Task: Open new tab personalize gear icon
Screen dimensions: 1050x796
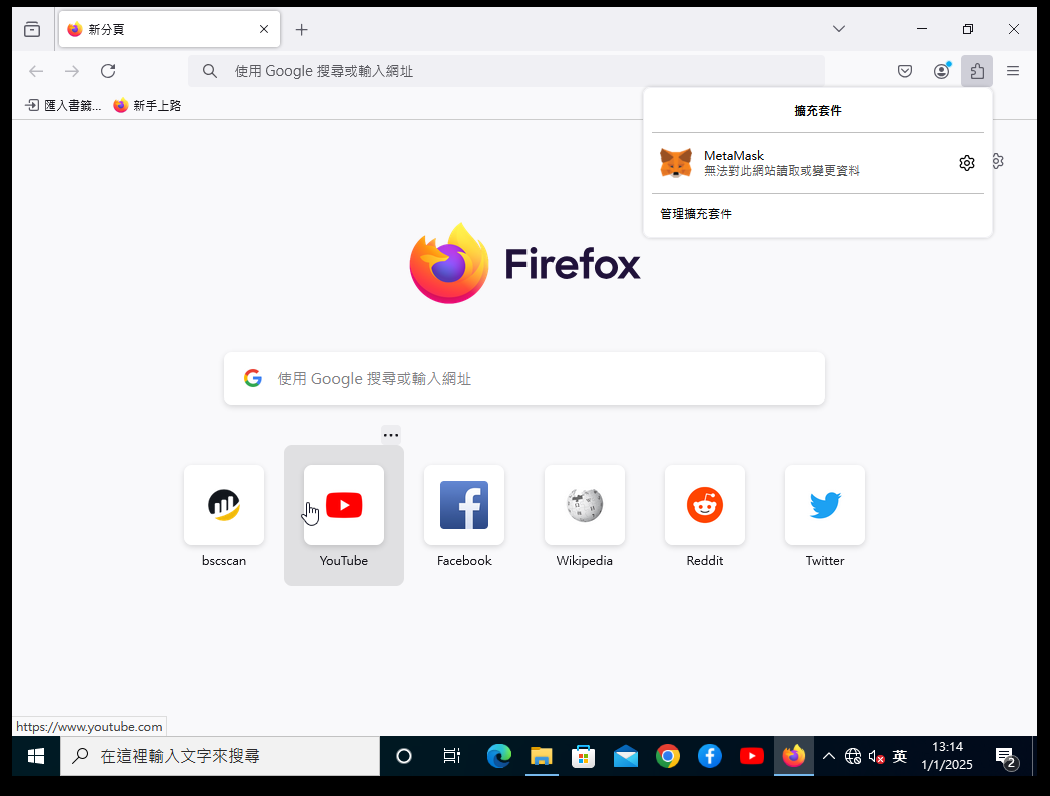Action: click(998, 161)
